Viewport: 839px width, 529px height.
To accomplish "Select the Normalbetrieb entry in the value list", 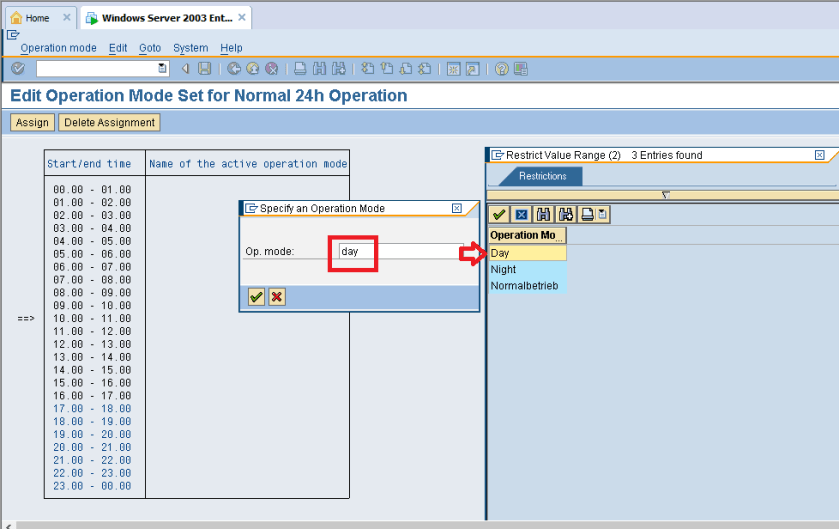I will tap(527, 286).
